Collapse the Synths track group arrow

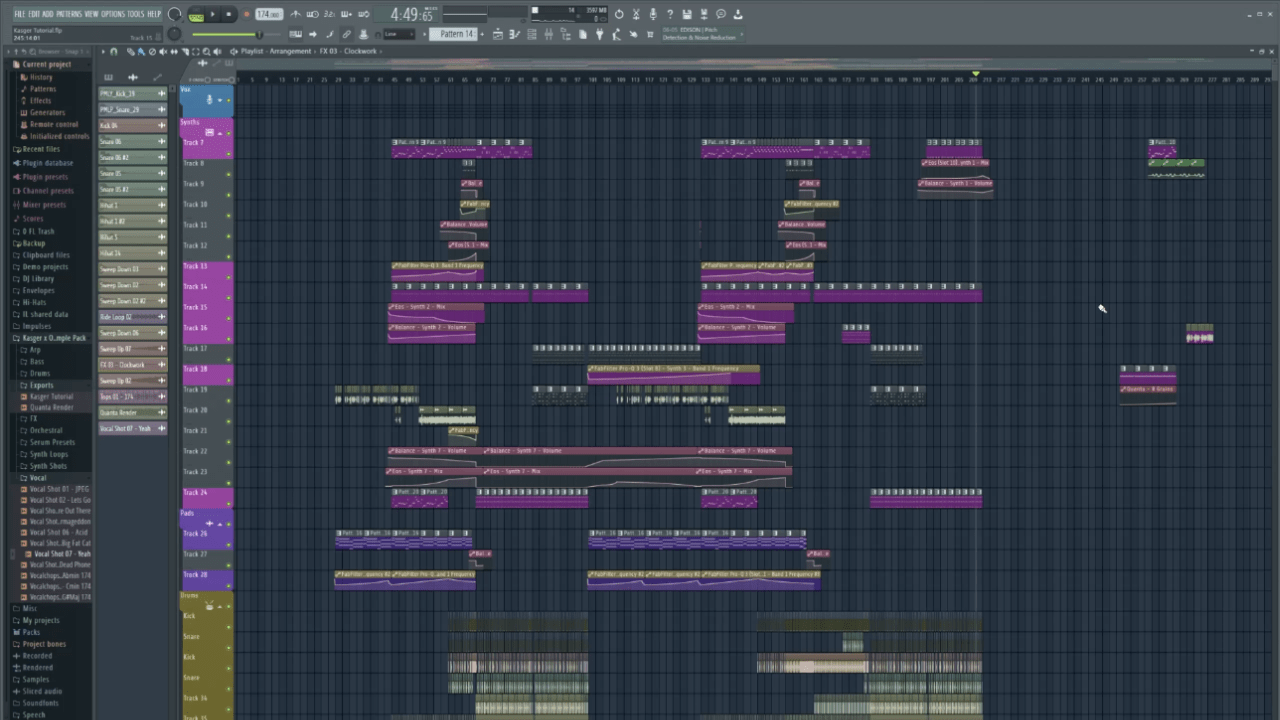click(220, 132)
